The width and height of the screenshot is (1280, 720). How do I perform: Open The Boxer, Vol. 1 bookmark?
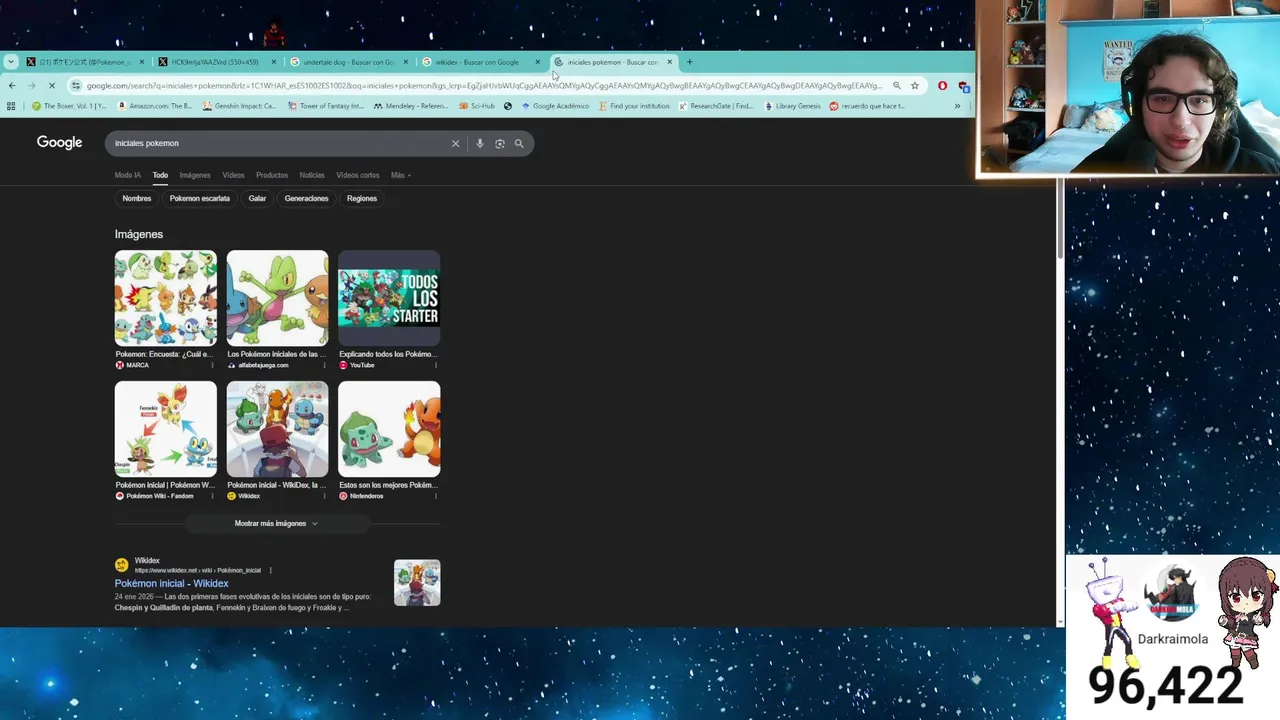click(68, 106)
